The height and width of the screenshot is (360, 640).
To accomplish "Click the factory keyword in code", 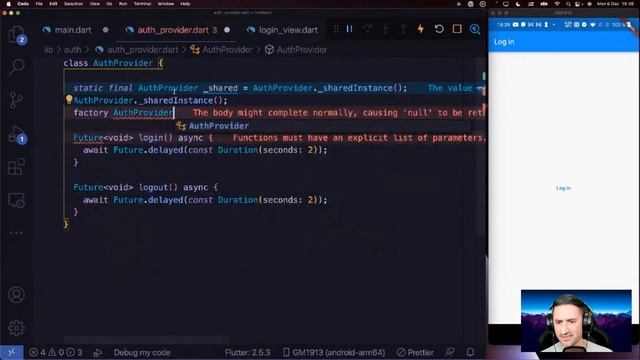I will click(91, 113).
